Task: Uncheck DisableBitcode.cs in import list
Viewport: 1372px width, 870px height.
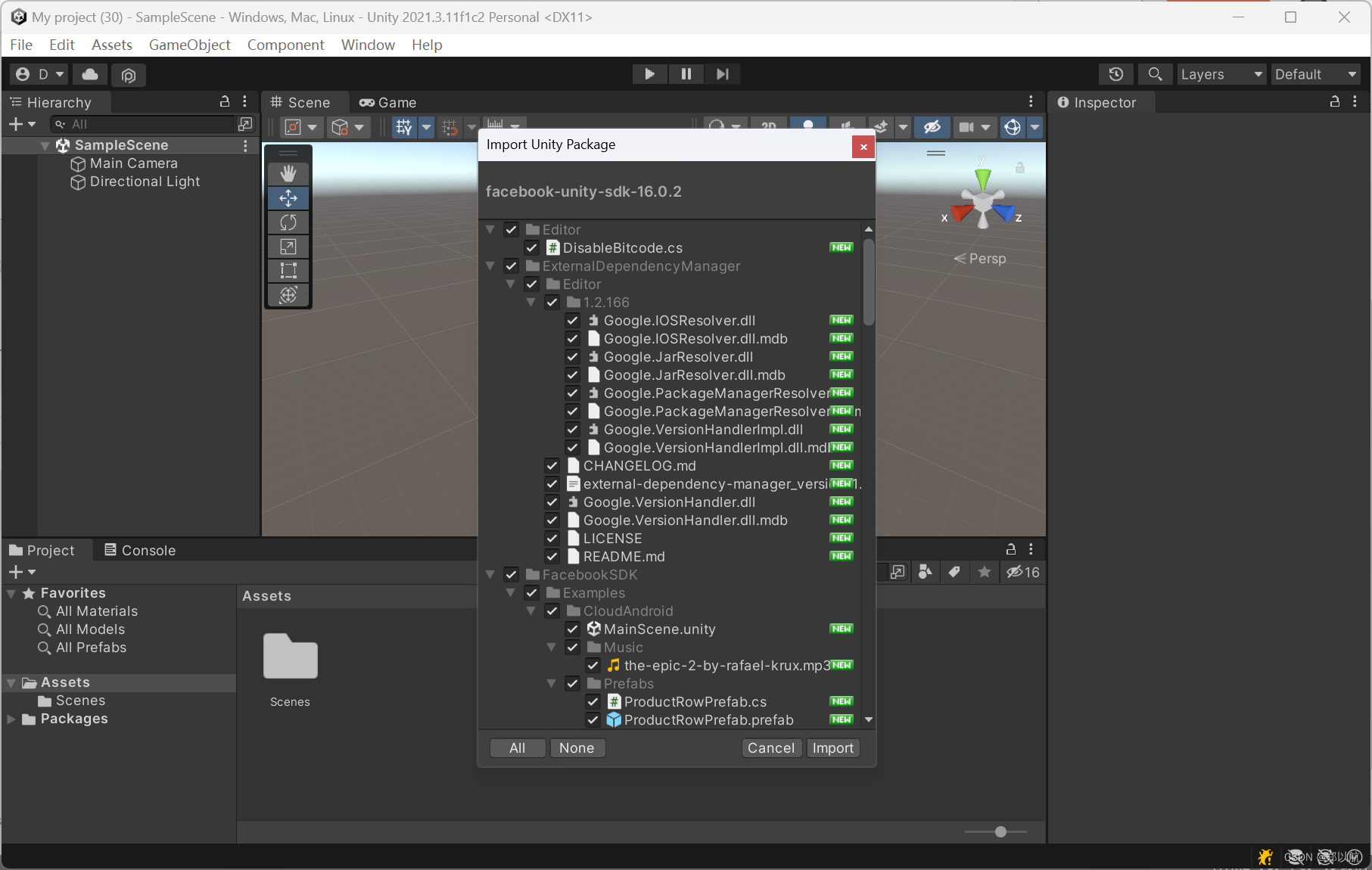Action: pyautogui.click(x=532, y=248)
